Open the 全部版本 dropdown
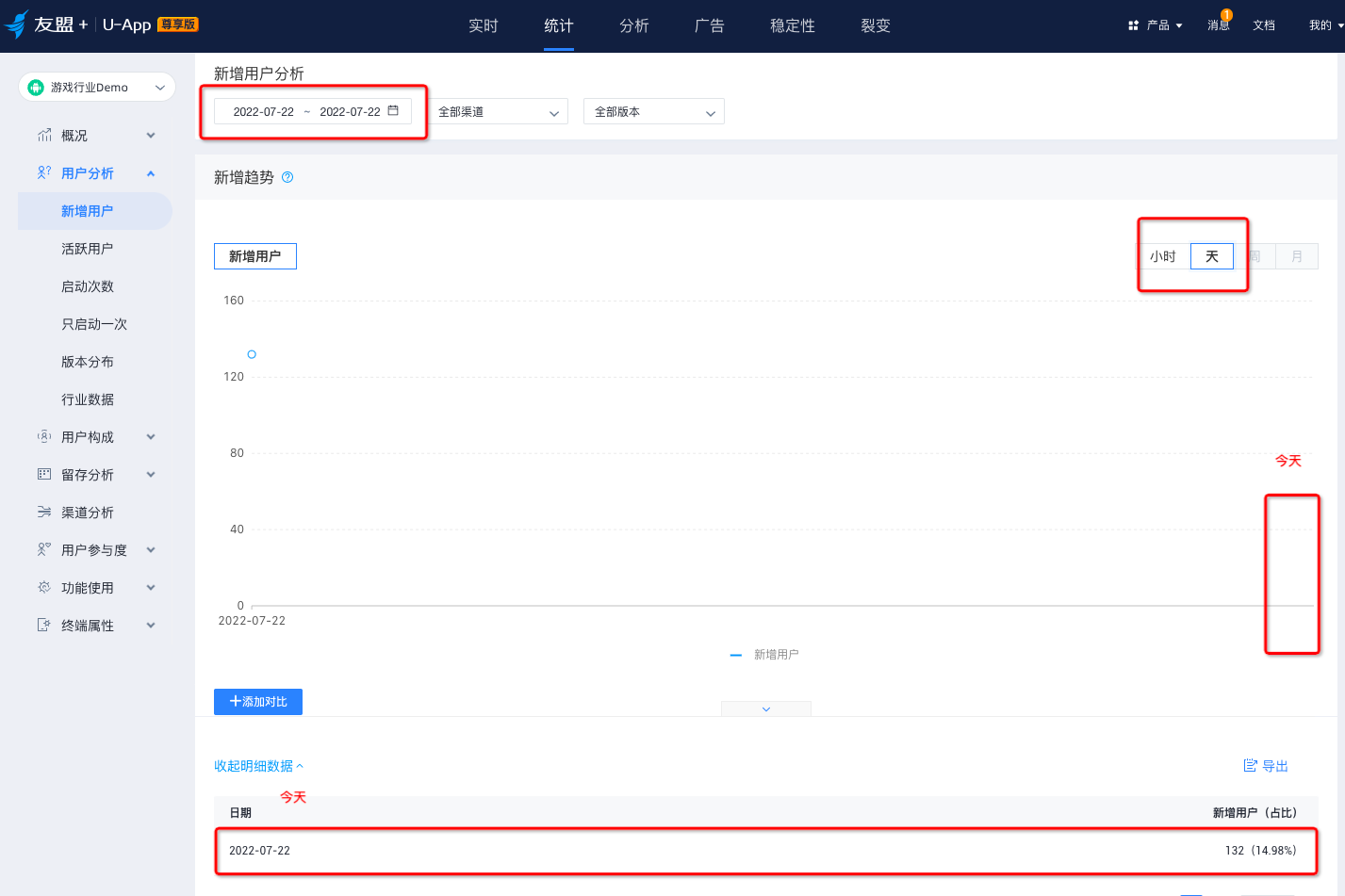This screenshot has height=896, width=1345. 654,111
